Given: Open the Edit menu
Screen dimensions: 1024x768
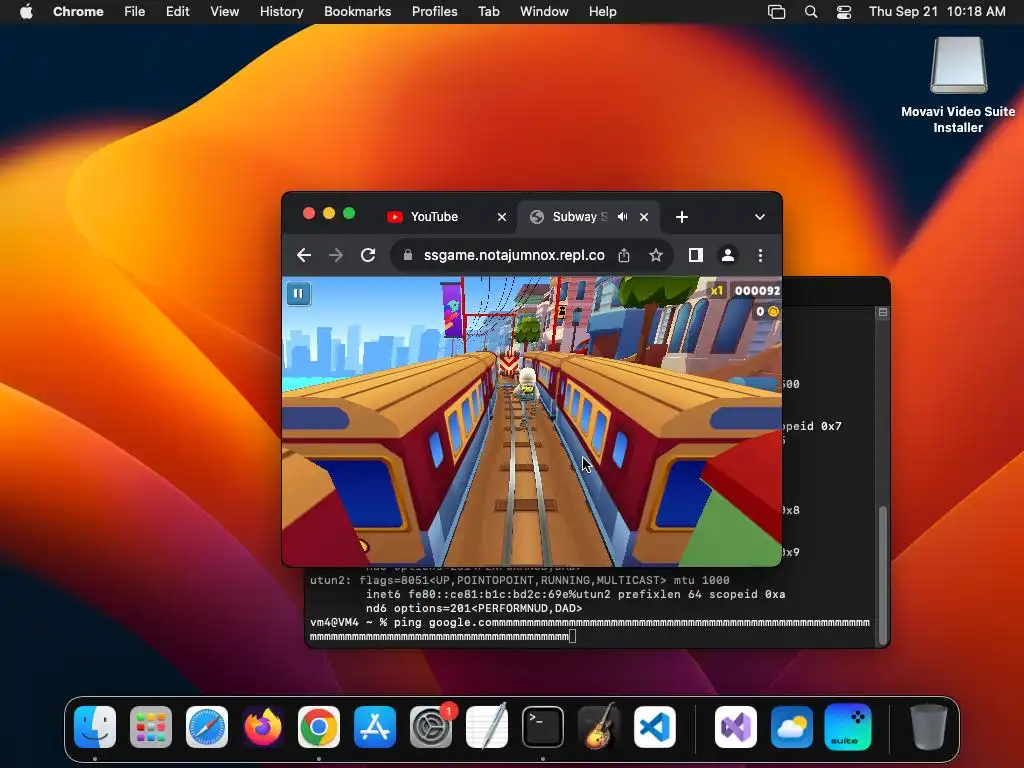Looking at the screenshot, I should [x=177, y=12].
